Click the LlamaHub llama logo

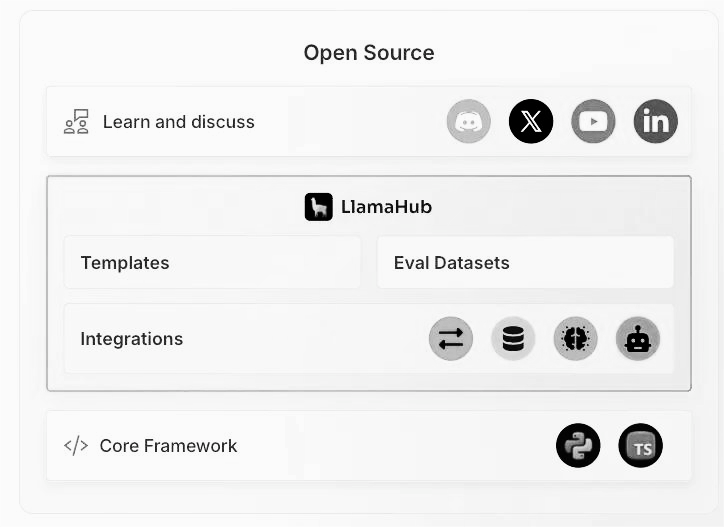(x=319, y=207)
